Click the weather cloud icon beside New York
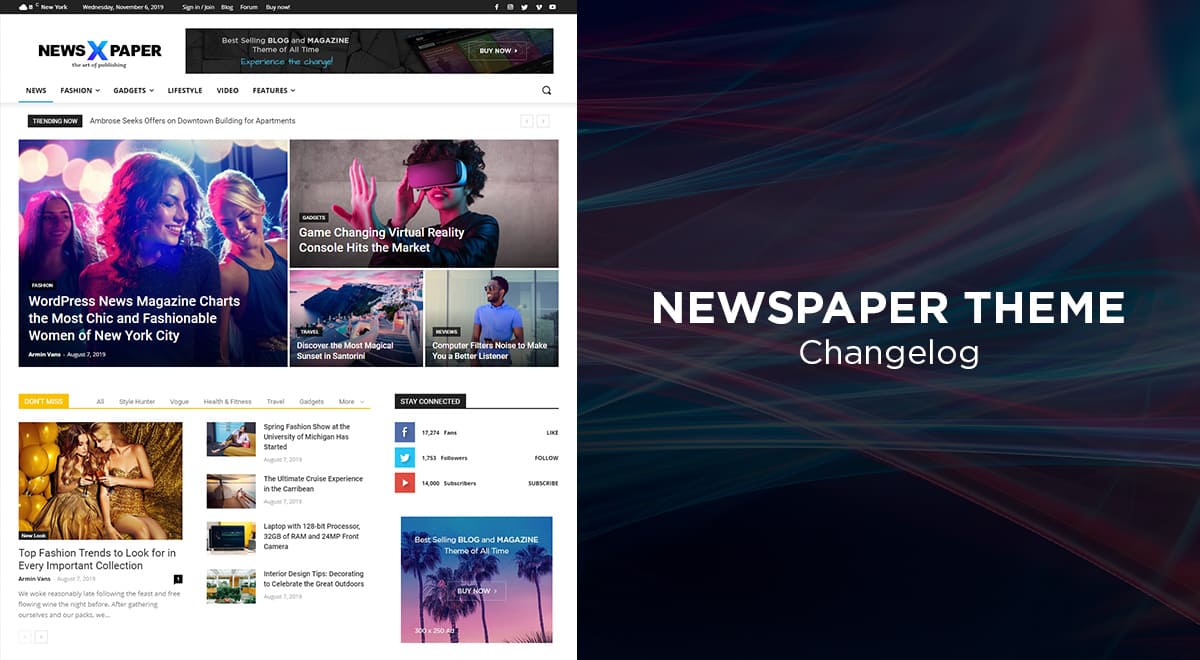 pos(22,7)
